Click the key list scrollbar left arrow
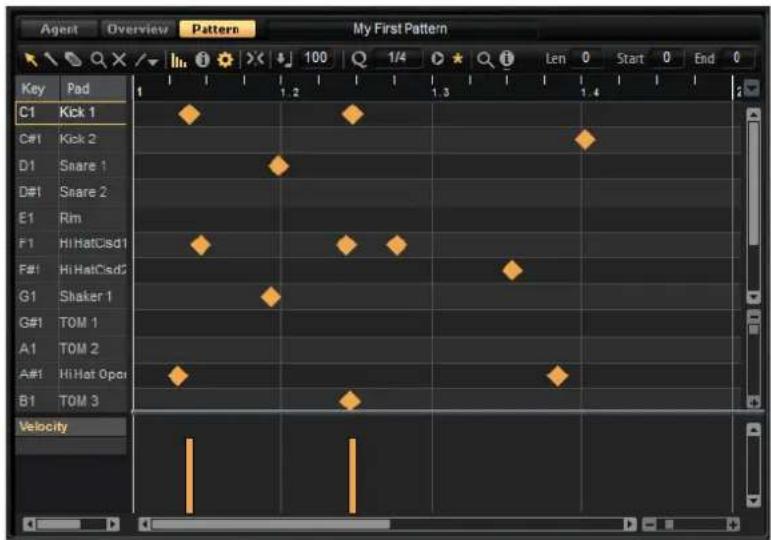The height and width of the screenshot is (540, 771). click(30, 524)
